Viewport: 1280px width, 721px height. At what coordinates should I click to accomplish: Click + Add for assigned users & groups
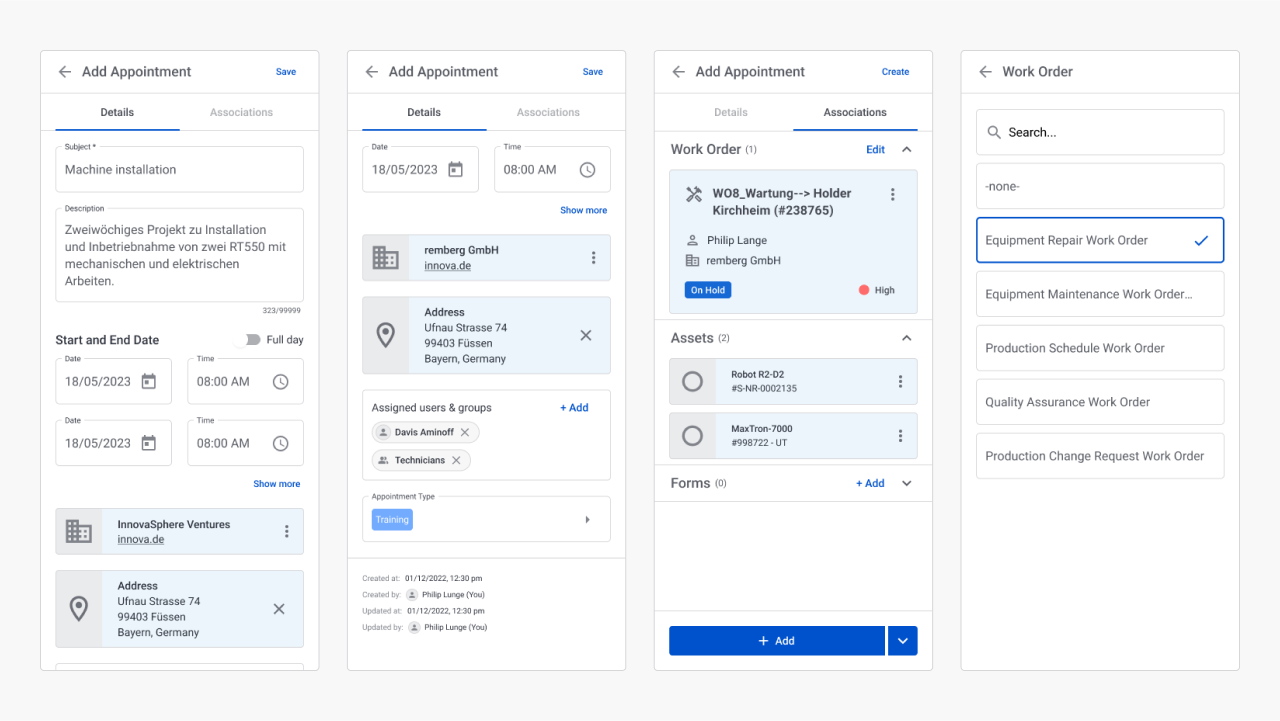574,408
